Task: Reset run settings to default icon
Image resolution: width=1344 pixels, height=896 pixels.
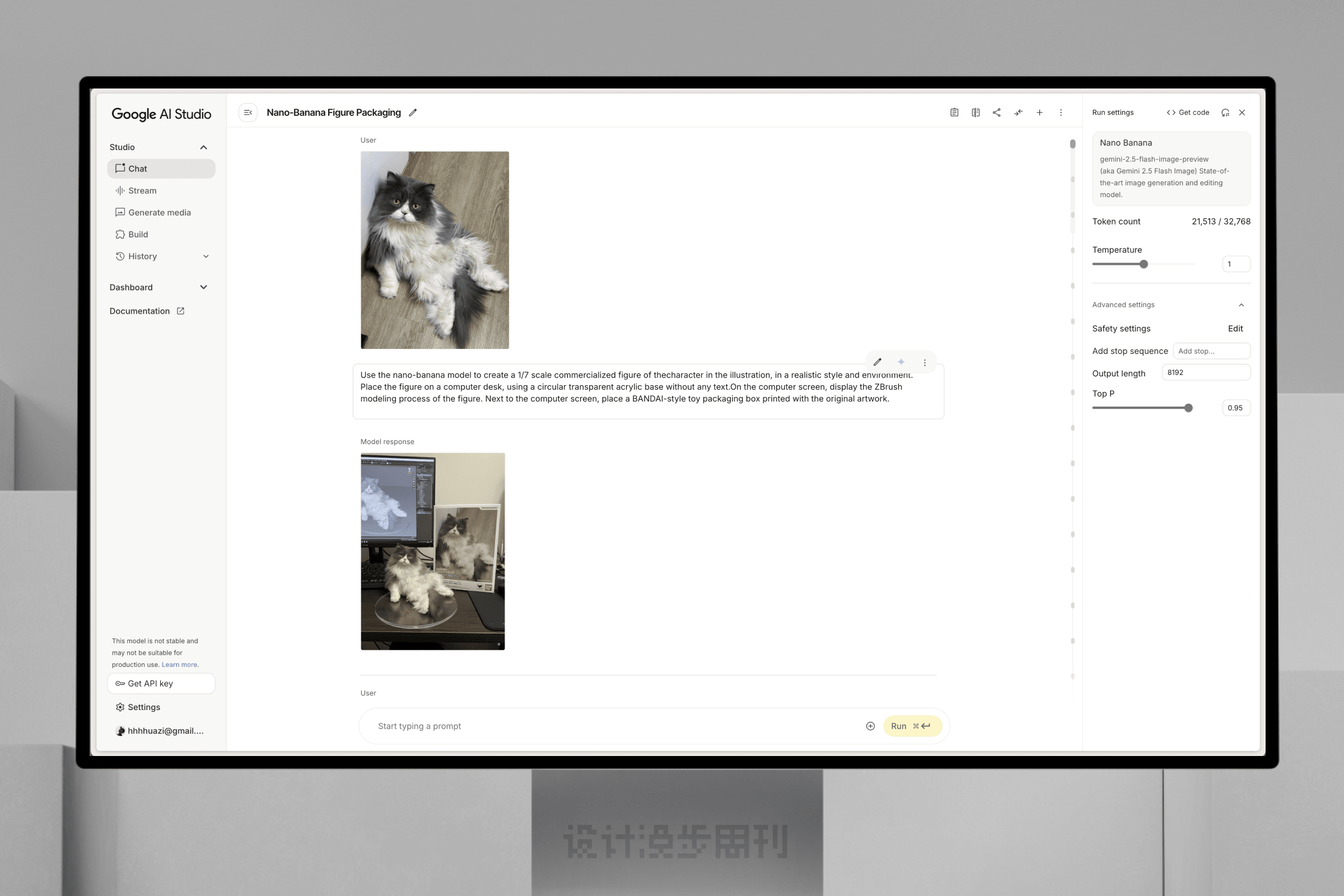Action: (x=1225, y=113)
